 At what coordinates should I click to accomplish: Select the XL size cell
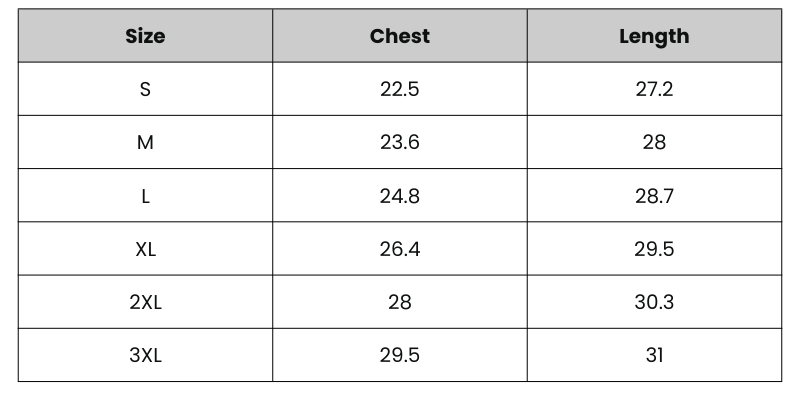(x=145, y=249)
